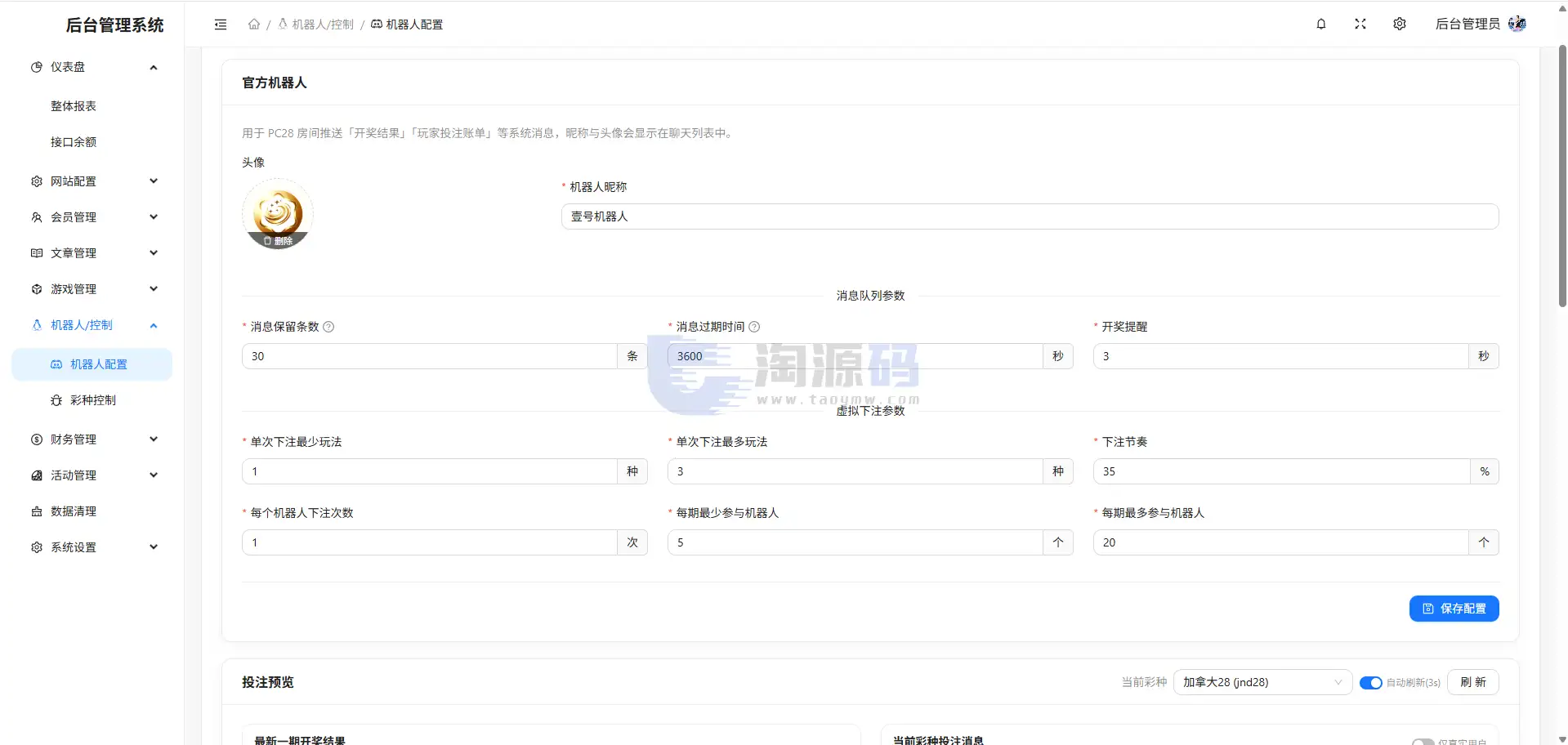Click the 财务管理 coin icon
Viewport: 1568px width, 745px height.
point(37,439)
